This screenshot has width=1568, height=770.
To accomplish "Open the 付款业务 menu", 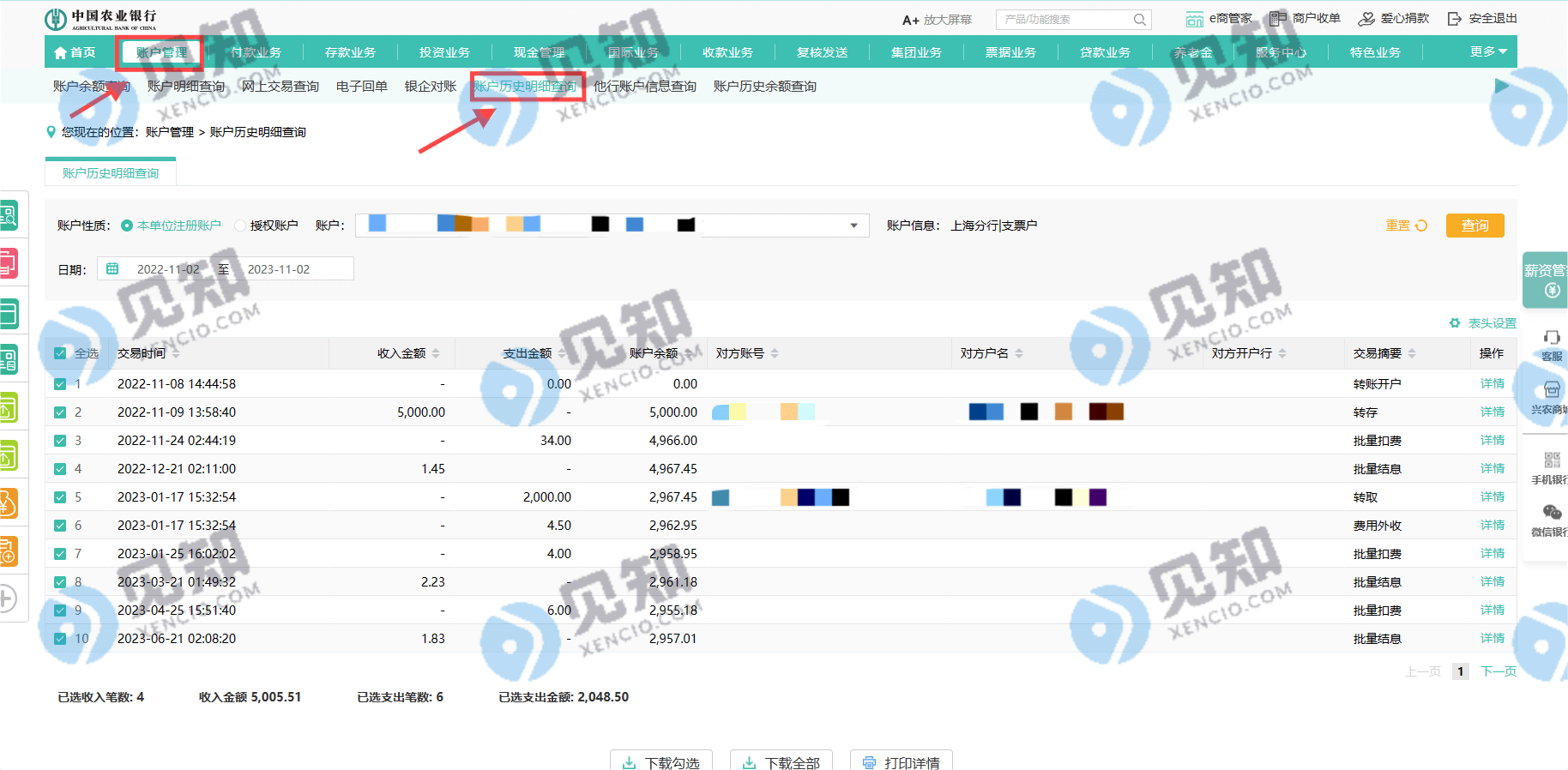I will coord(256,52).
